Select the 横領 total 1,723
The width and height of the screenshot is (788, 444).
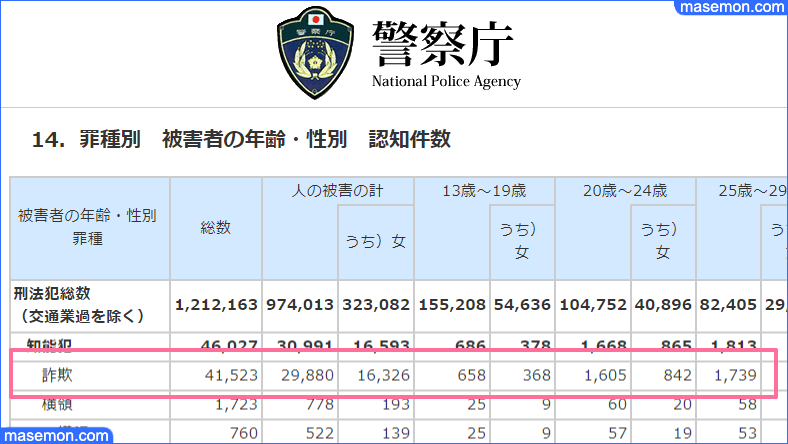click(x=236, y=404)
